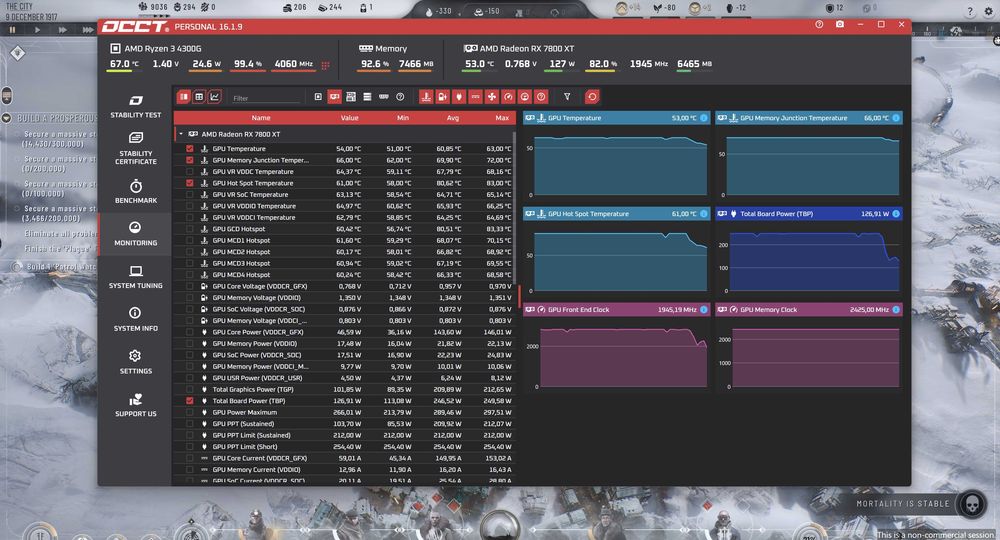Toggle the motherboard sensor filter icon
1000x540 pixels.
[351, 97]
